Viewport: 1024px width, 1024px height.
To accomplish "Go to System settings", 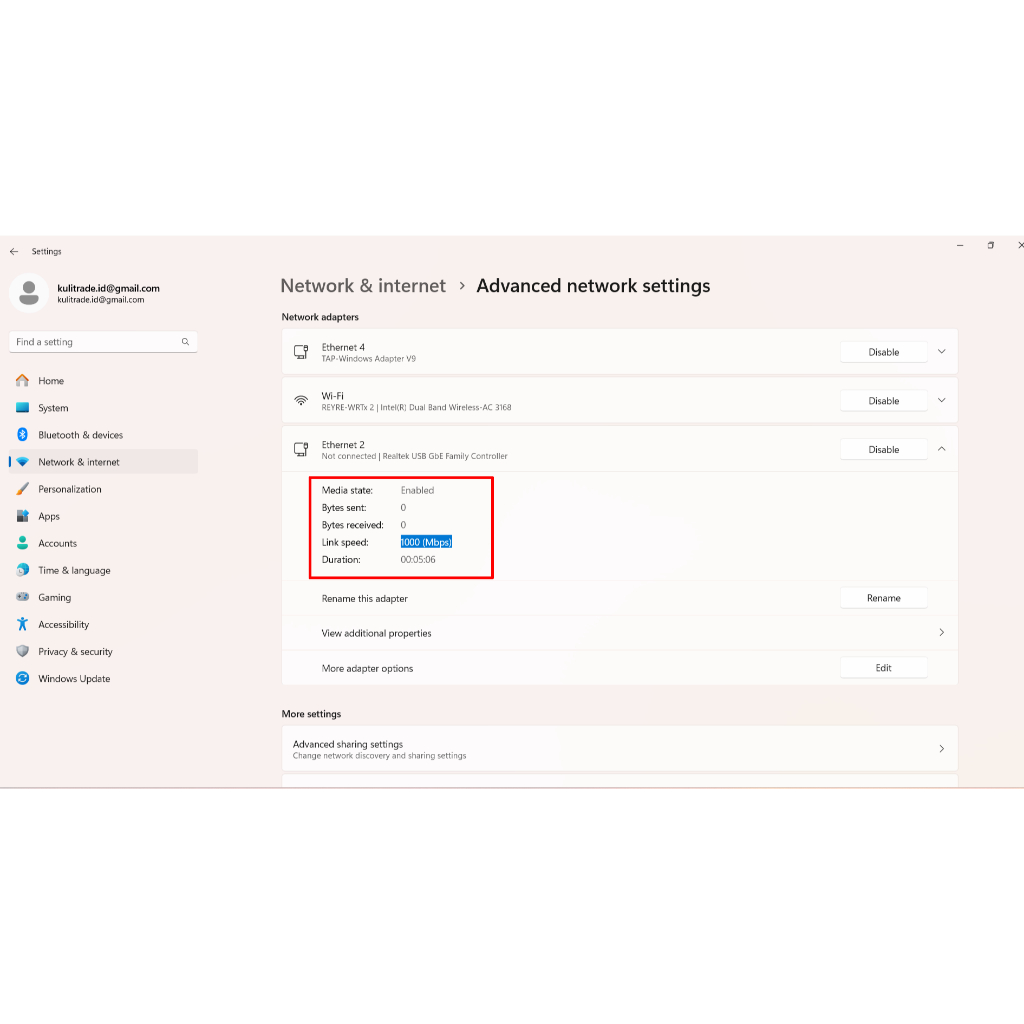I will coord(103,408).
